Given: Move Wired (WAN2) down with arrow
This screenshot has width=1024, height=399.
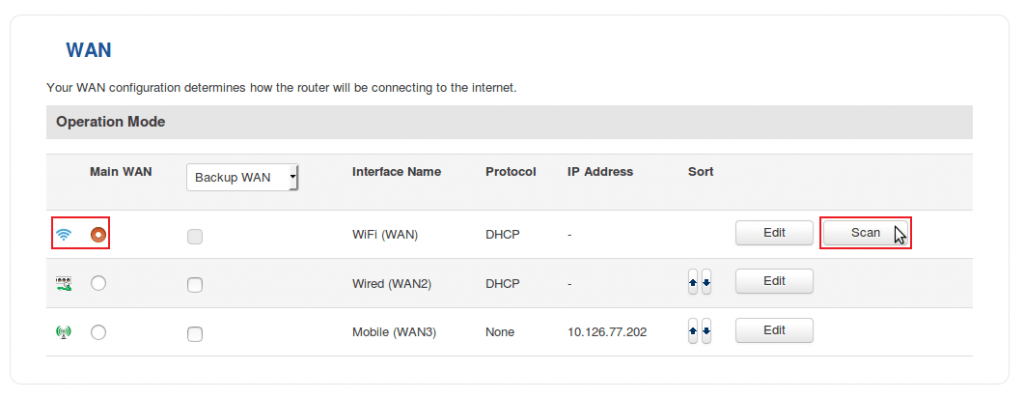Looking at the screenshot, I should pos(706,282).
